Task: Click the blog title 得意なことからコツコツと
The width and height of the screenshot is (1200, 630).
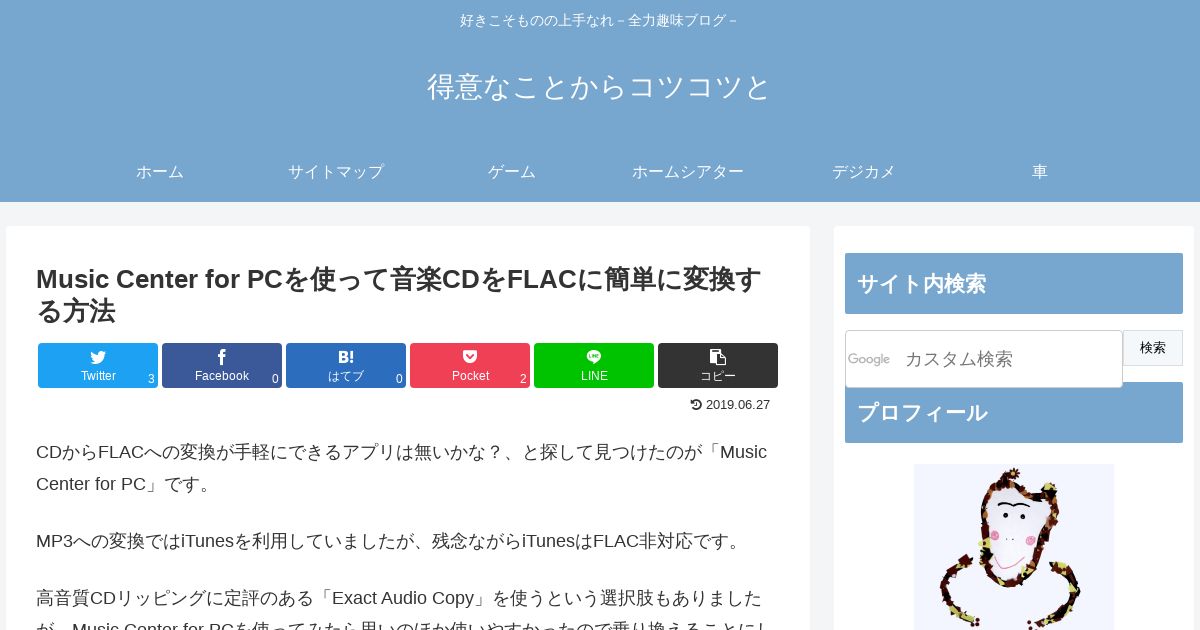Action: (600, 87)
